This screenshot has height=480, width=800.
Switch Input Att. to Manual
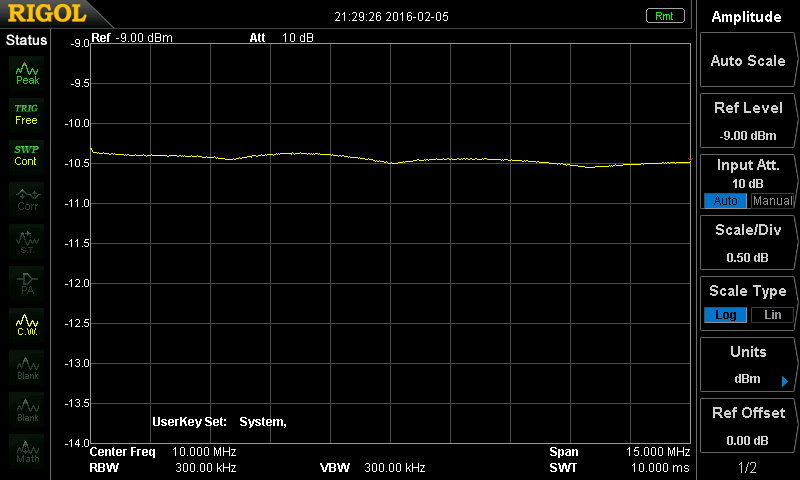coord(771,201)
